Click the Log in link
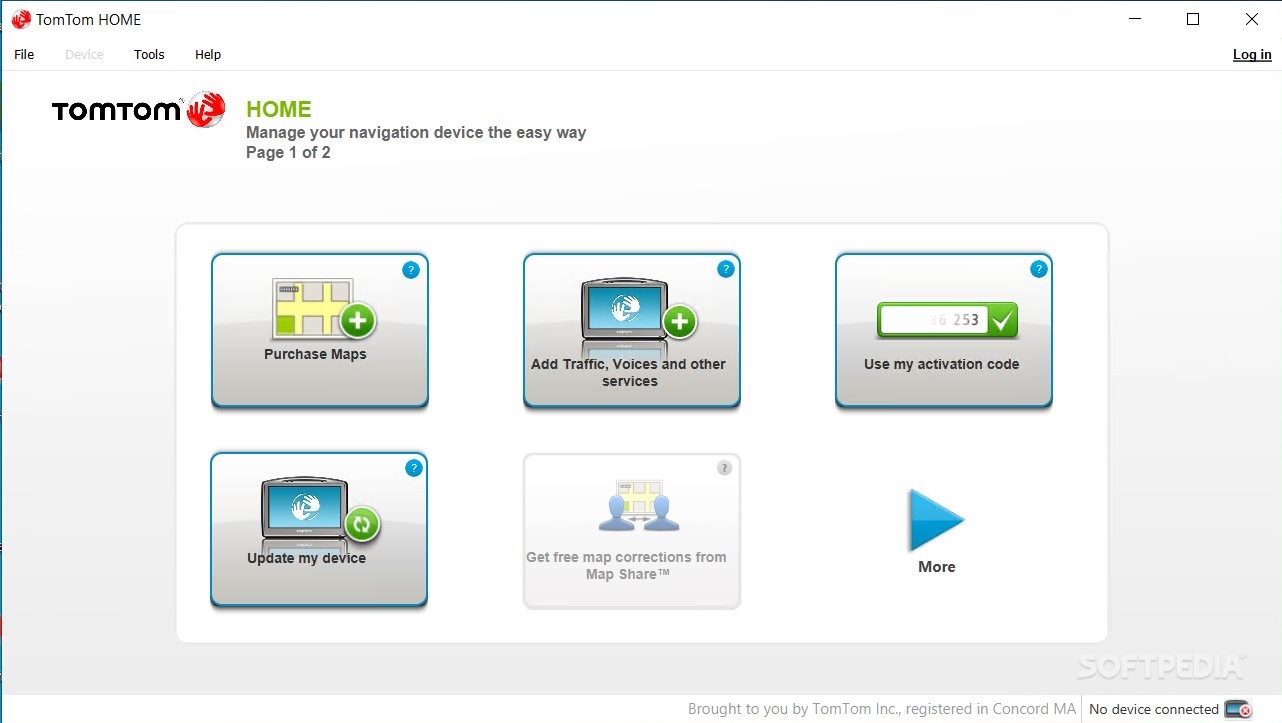The image size is (1282, 723). tap(1252, 55)
